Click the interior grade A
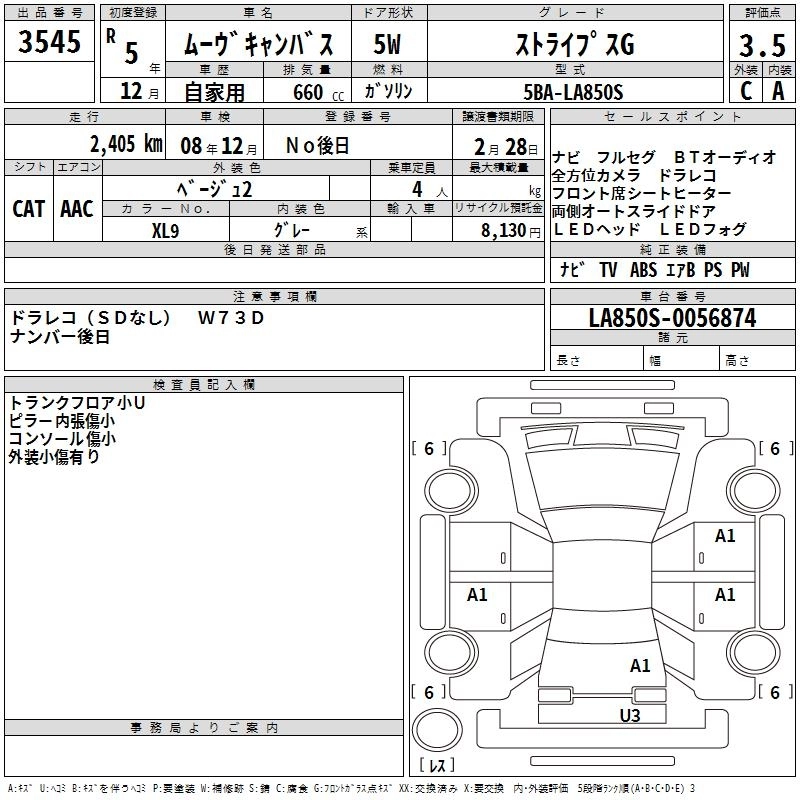This screenshot has height=800, width=800. [x=778, y=91]
